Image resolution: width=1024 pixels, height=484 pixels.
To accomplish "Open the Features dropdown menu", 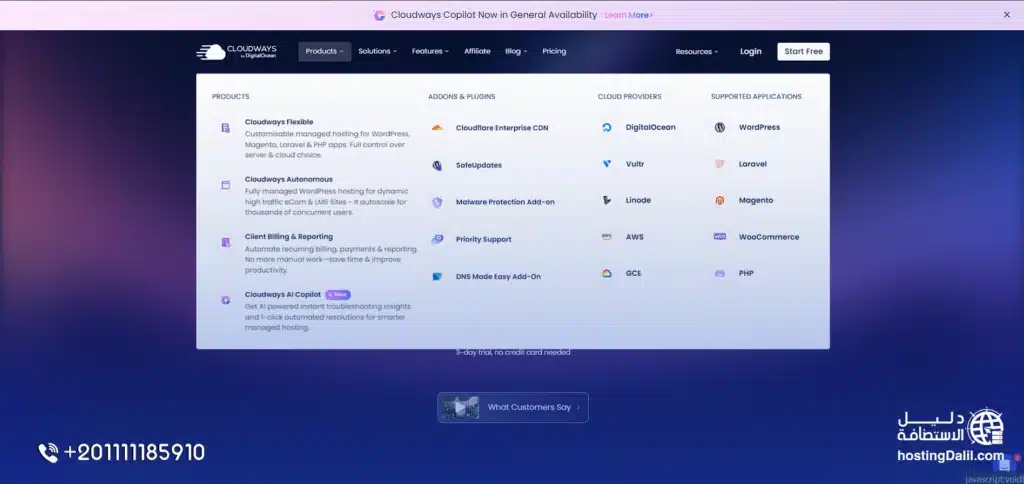I will pyautogui.click(x=430, y=52).
